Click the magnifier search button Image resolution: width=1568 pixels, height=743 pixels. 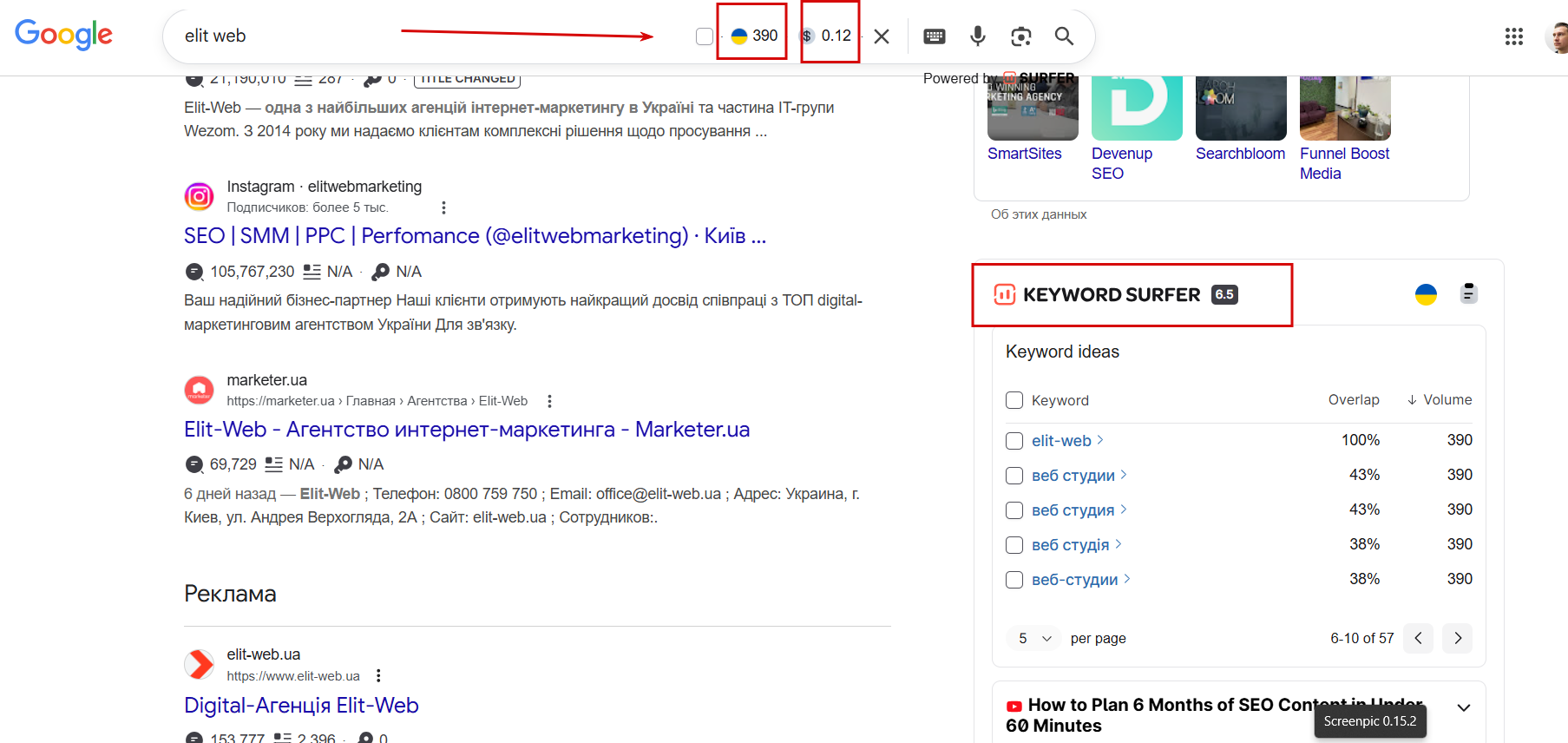[x=1064, y=36]
